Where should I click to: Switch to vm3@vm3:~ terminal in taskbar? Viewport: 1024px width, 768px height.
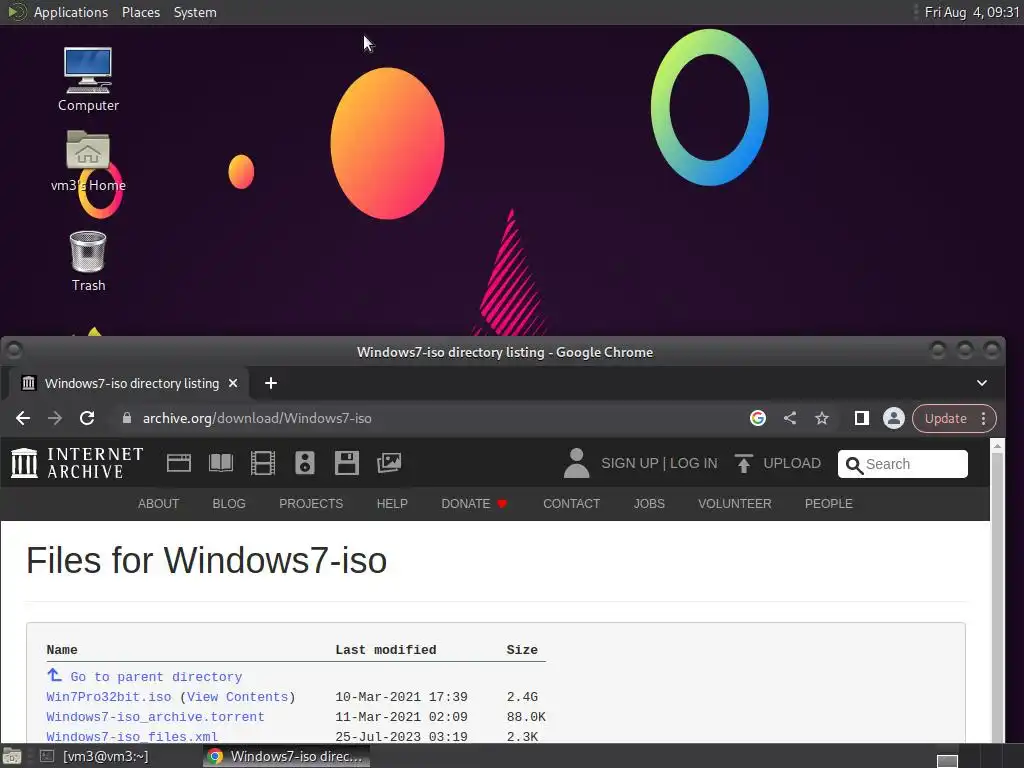[95, 756]
